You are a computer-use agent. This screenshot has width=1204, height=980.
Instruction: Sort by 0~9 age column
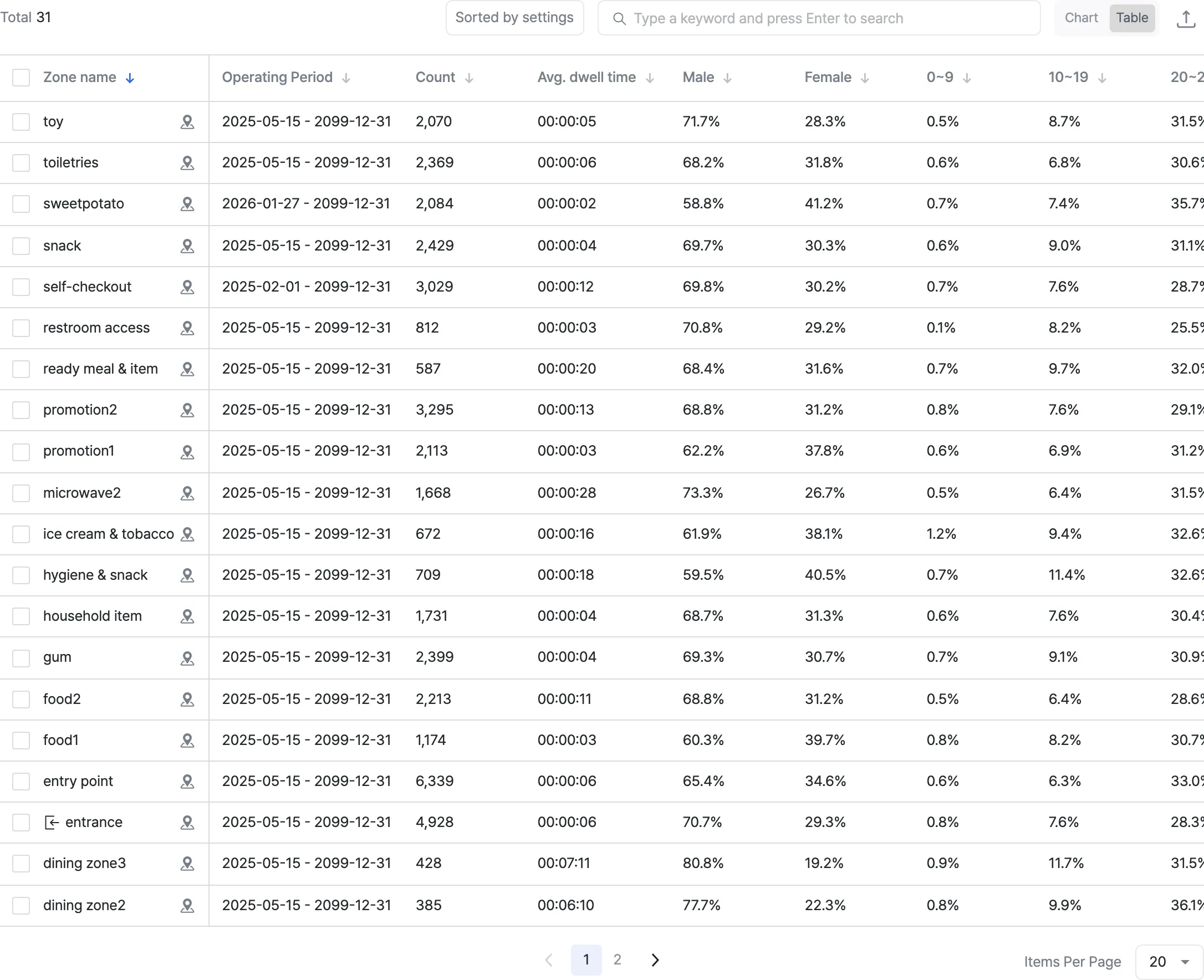[x=967, y=78]
